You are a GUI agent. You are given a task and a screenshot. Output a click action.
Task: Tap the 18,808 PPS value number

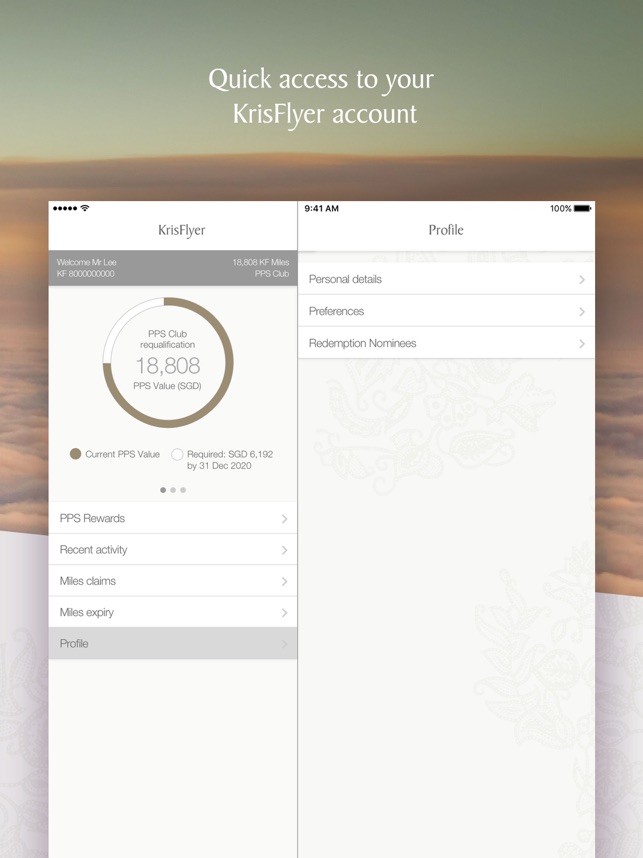pyautogui.click(x=168, y=366)
